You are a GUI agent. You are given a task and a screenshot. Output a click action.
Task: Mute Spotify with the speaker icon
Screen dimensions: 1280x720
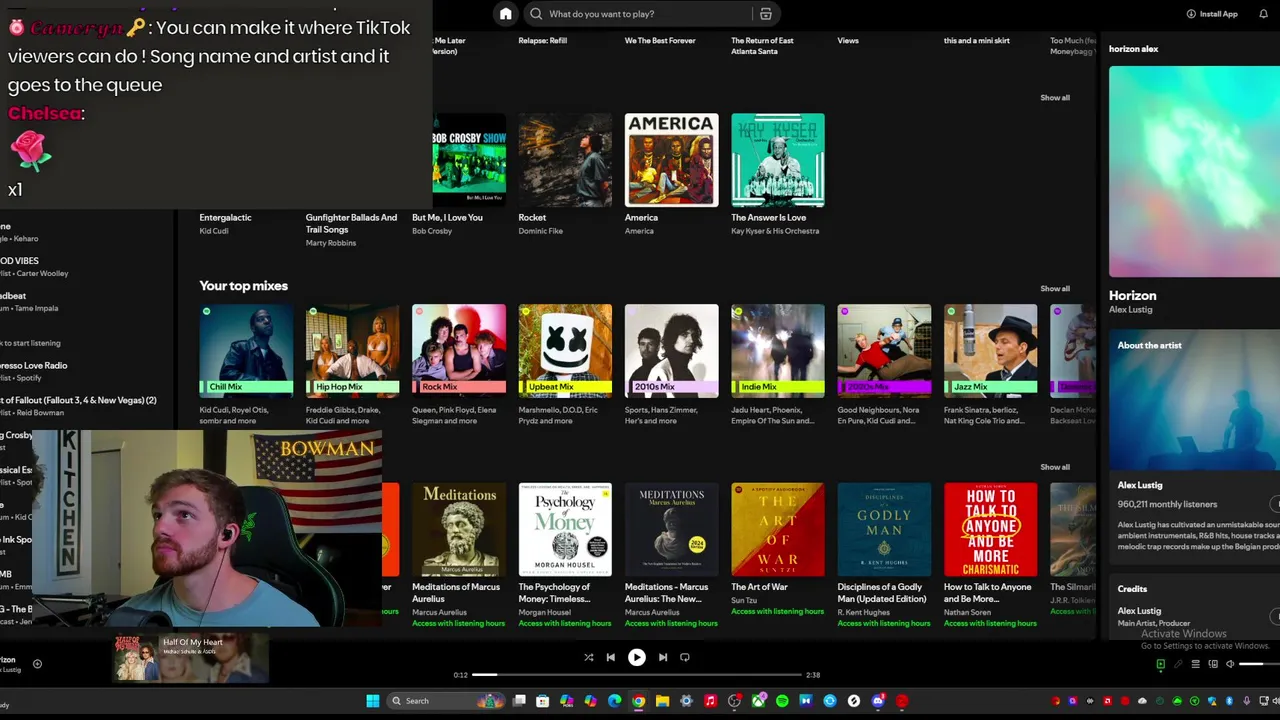[x=1230, y=664]
